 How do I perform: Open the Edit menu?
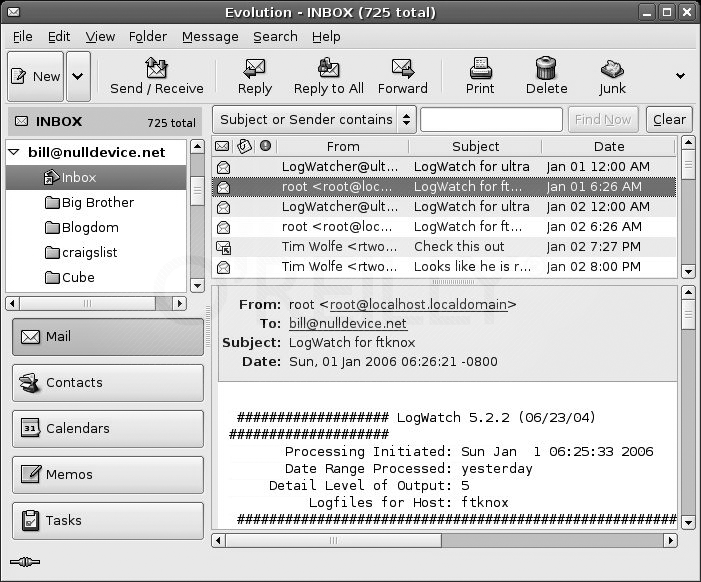coord(59,37)
